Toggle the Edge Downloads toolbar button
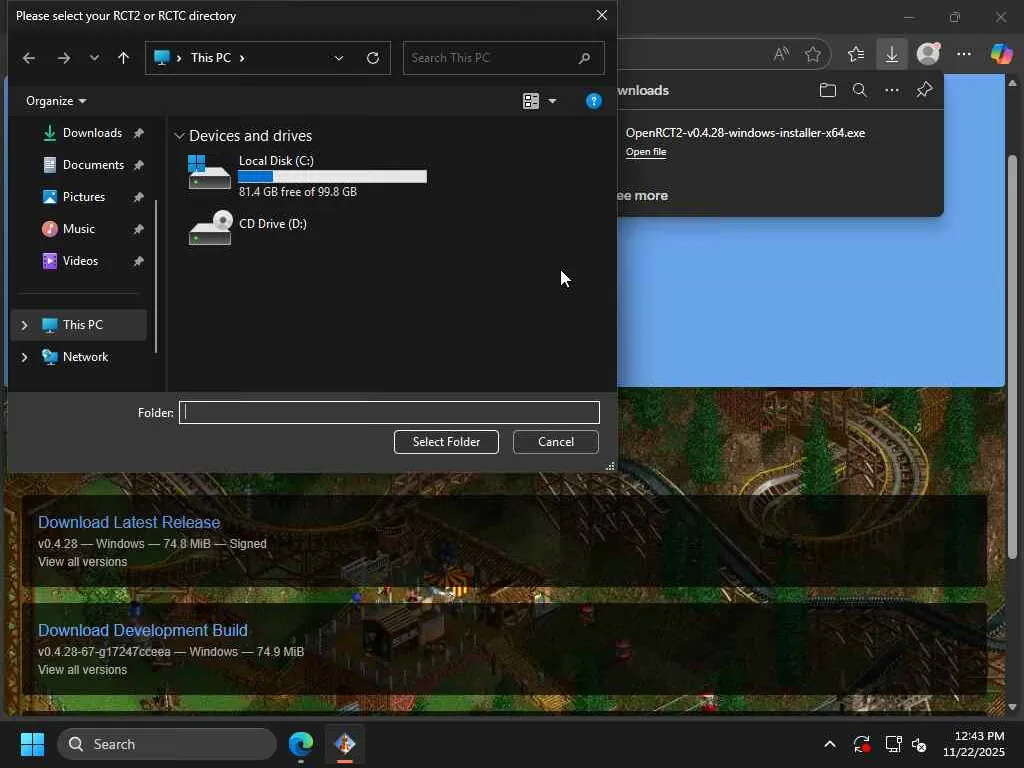1024x768 pixels. click(891, 54)
